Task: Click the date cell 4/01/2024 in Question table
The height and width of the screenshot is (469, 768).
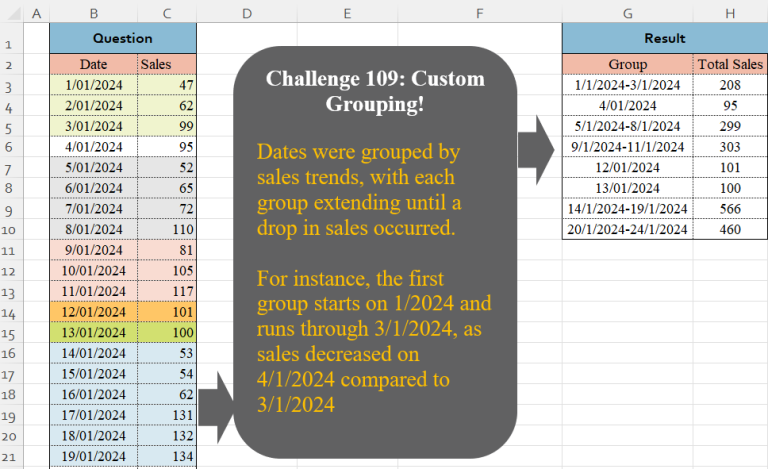Action: 93,147
